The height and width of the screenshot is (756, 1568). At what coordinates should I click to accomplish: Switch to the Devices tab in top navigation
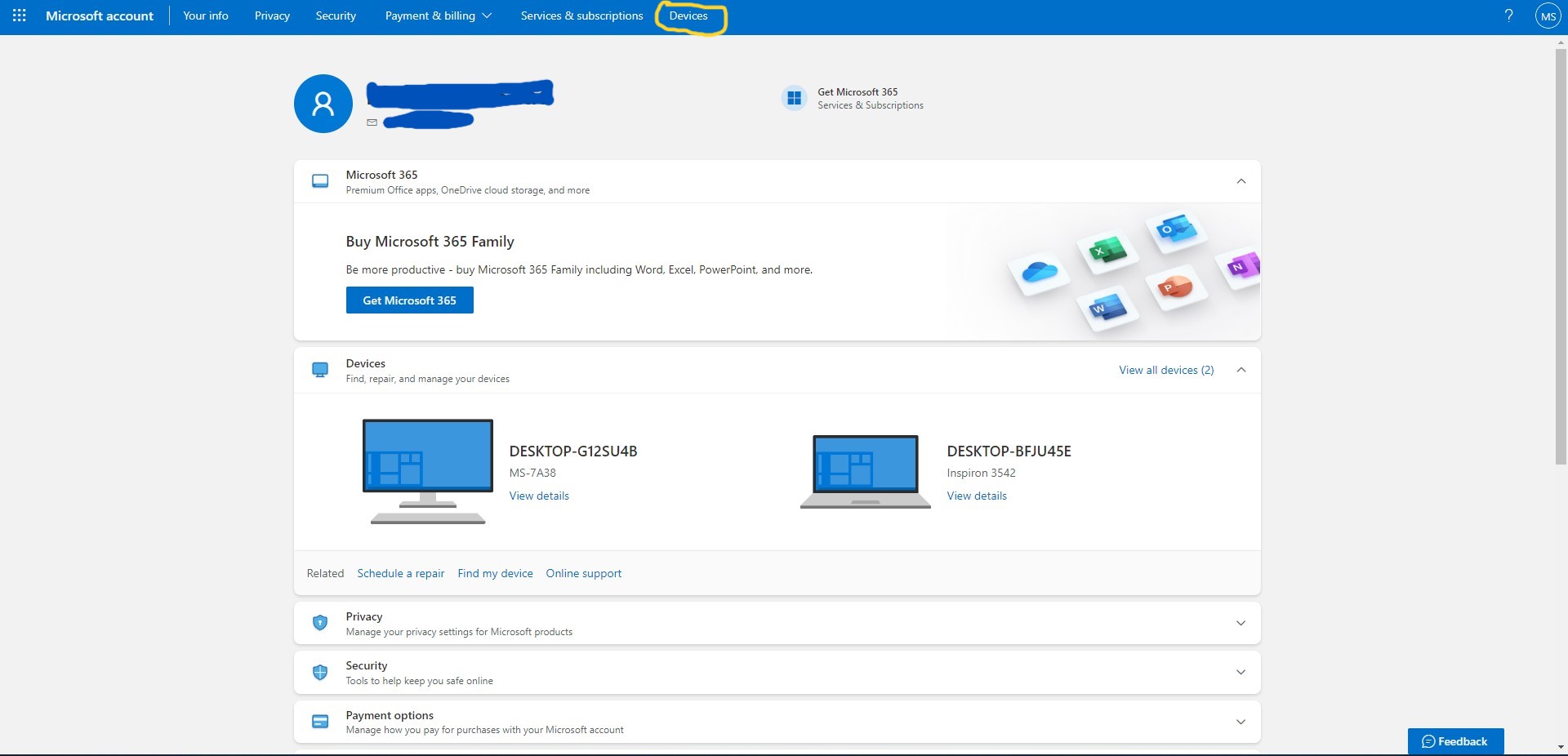688,16
